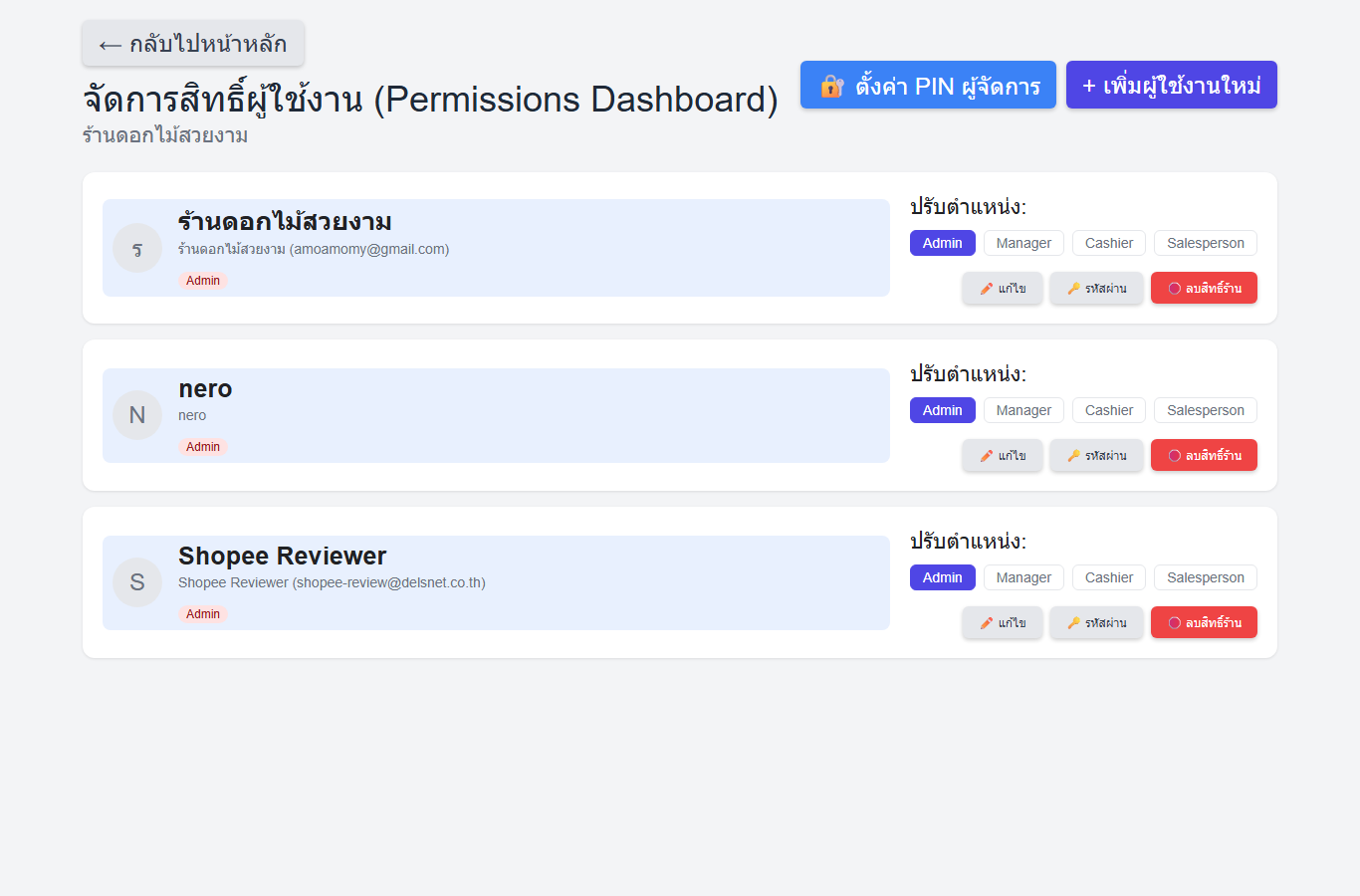This screenshot has height=896, width=1360.
Task: Add new user with เพิ่มผู้ใช้งานใหม่
Action: coord(1172,86)
